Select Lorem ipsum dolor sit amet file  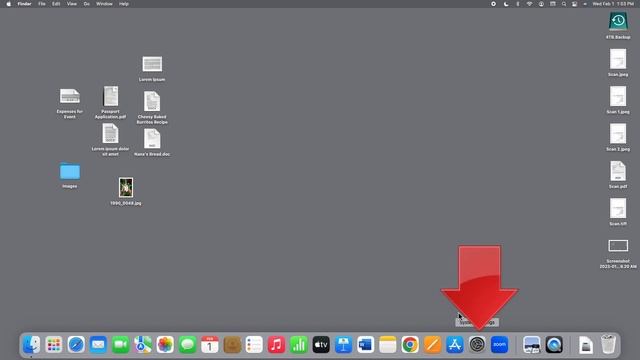pos(110,133)
